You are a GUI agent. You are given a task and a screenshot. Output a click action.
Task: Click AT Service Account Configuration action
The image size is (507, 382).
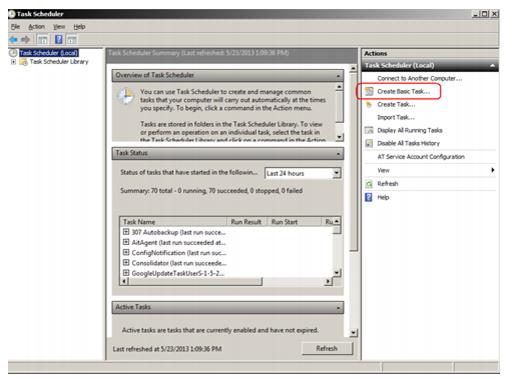tap(421, 157)
